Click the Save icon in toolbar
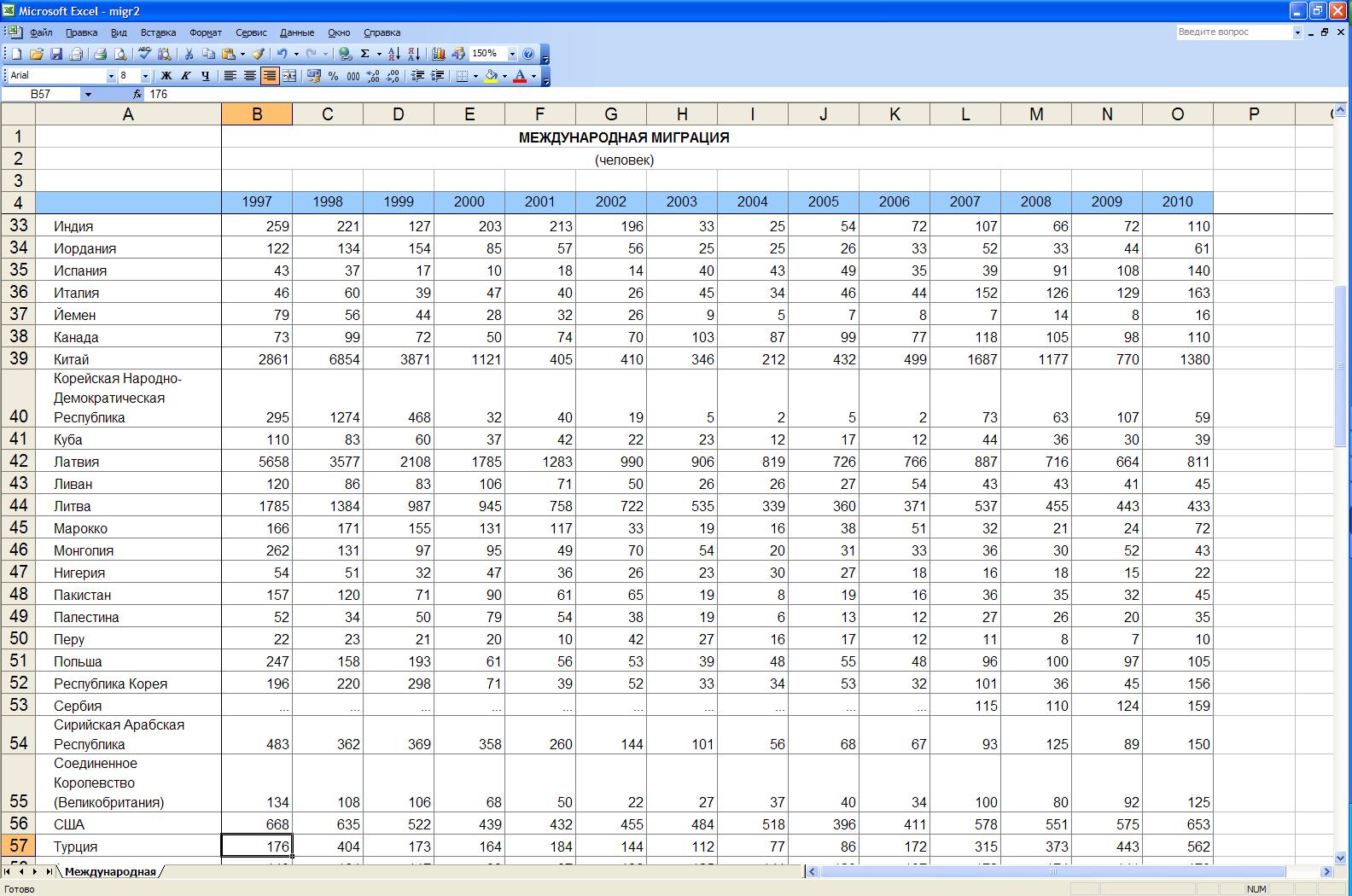The width and height of the screenshot is (1352, 896). click(x=56, y=54)
